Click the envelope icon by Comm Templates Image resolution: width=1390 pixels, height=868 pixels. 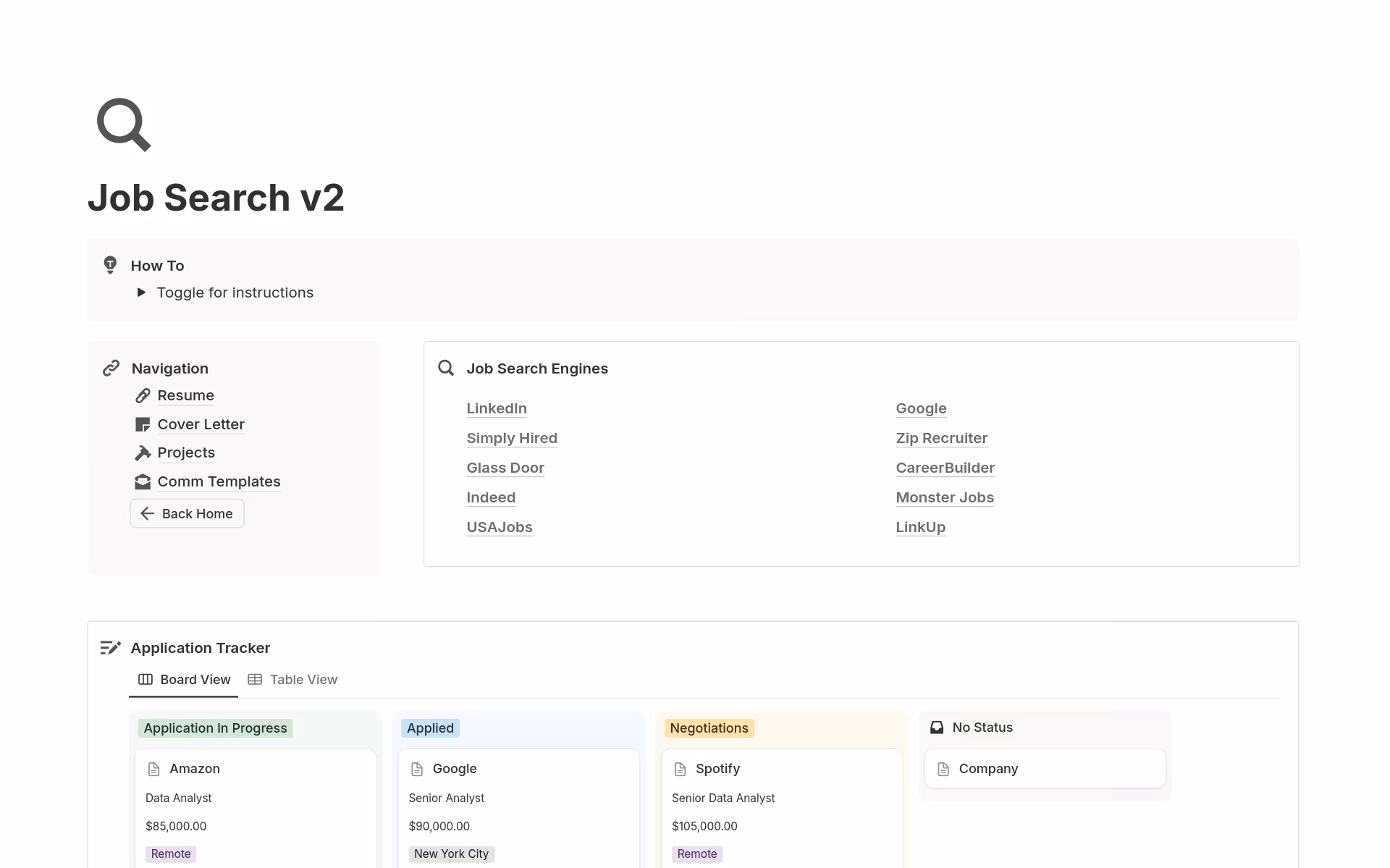click(x=143, y=482)
